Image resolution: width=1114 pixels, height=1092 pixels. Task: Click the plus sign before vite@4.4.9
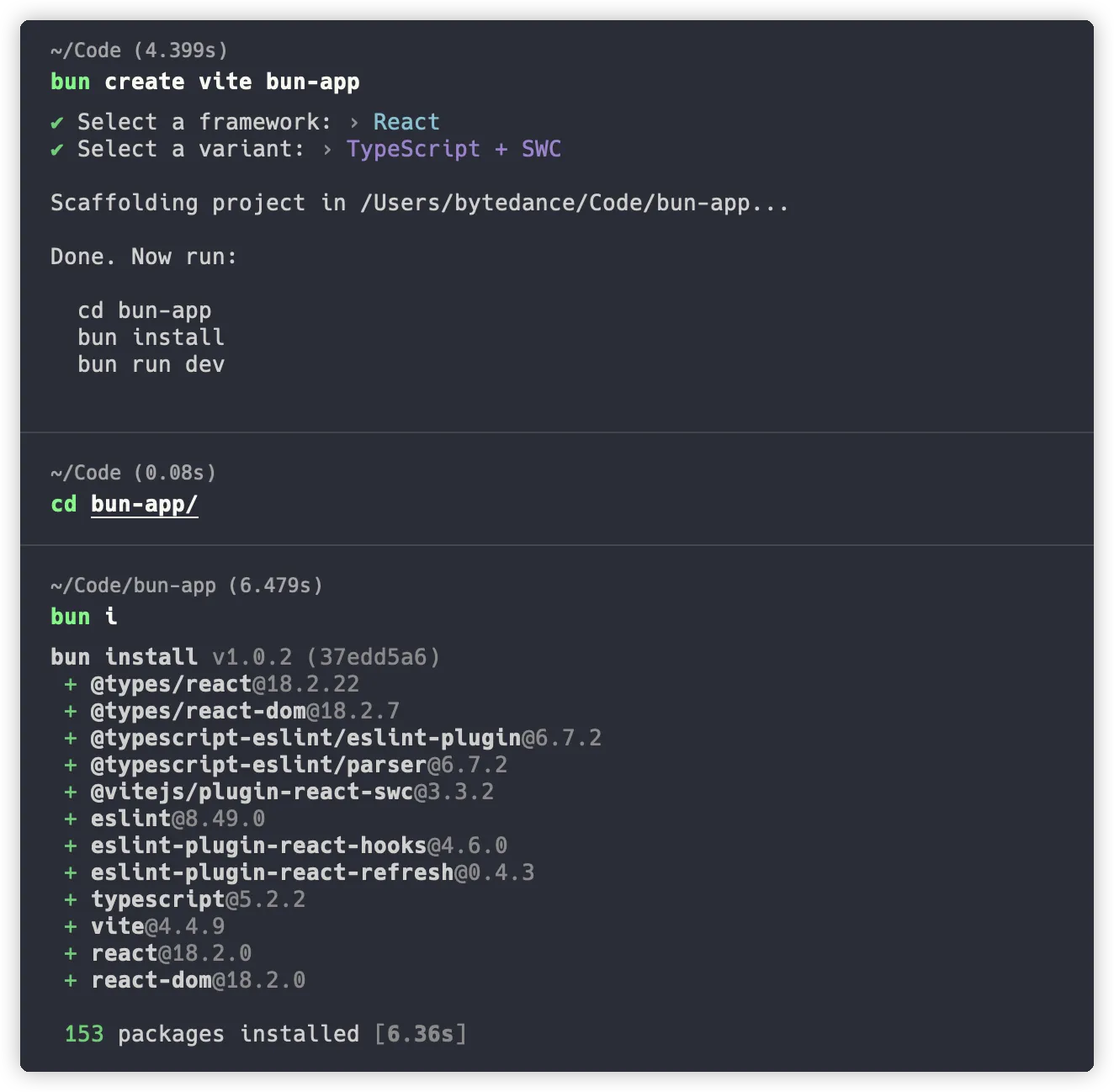[x=71, y=926]
